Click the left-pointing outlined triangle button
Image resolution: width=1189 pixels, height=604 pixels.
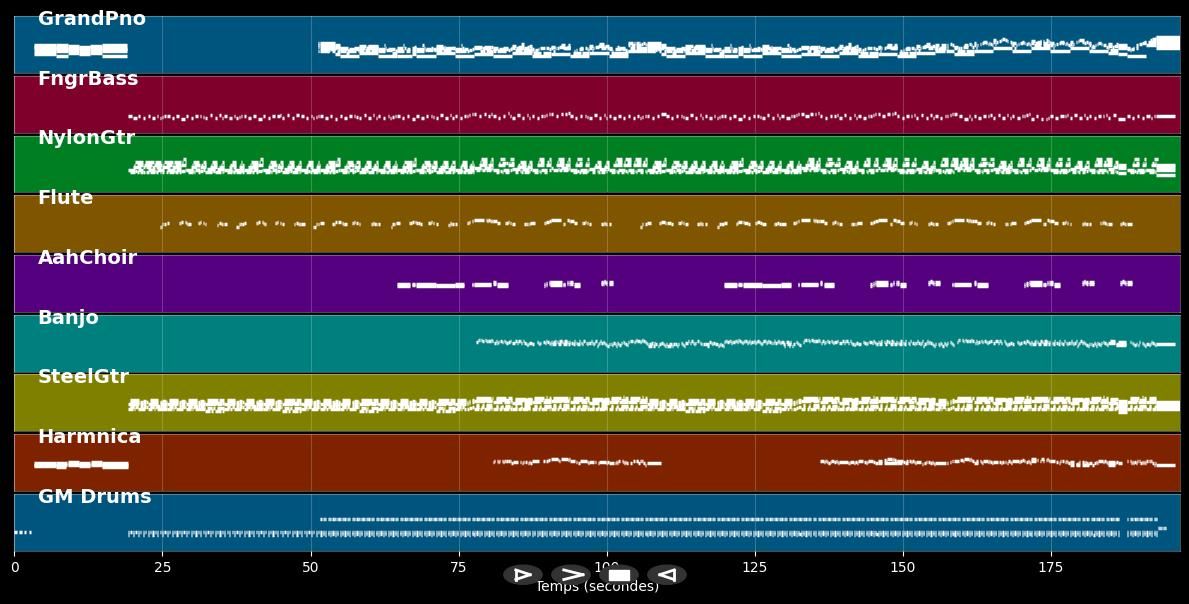pyautogui.click(x=667, y=575)
